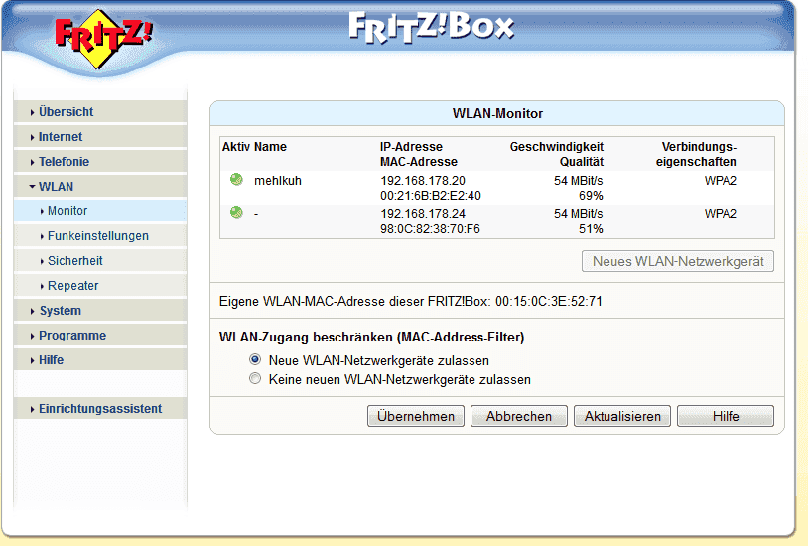Click the green active status icon for mehlkuh
Screen dimensions: 808x546
point(236,180)
